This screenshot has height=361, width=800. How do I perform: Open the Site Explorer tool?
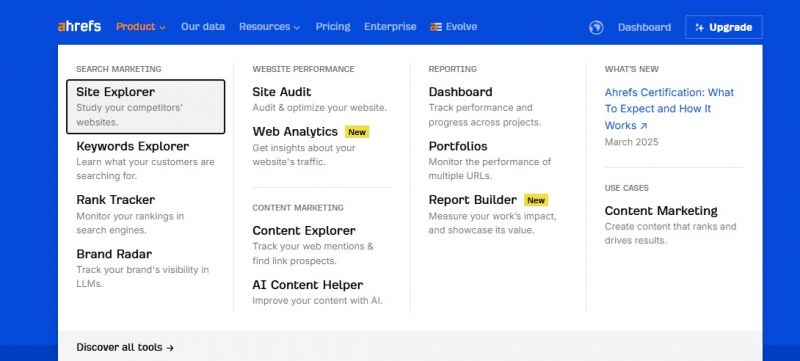[145, 107]
